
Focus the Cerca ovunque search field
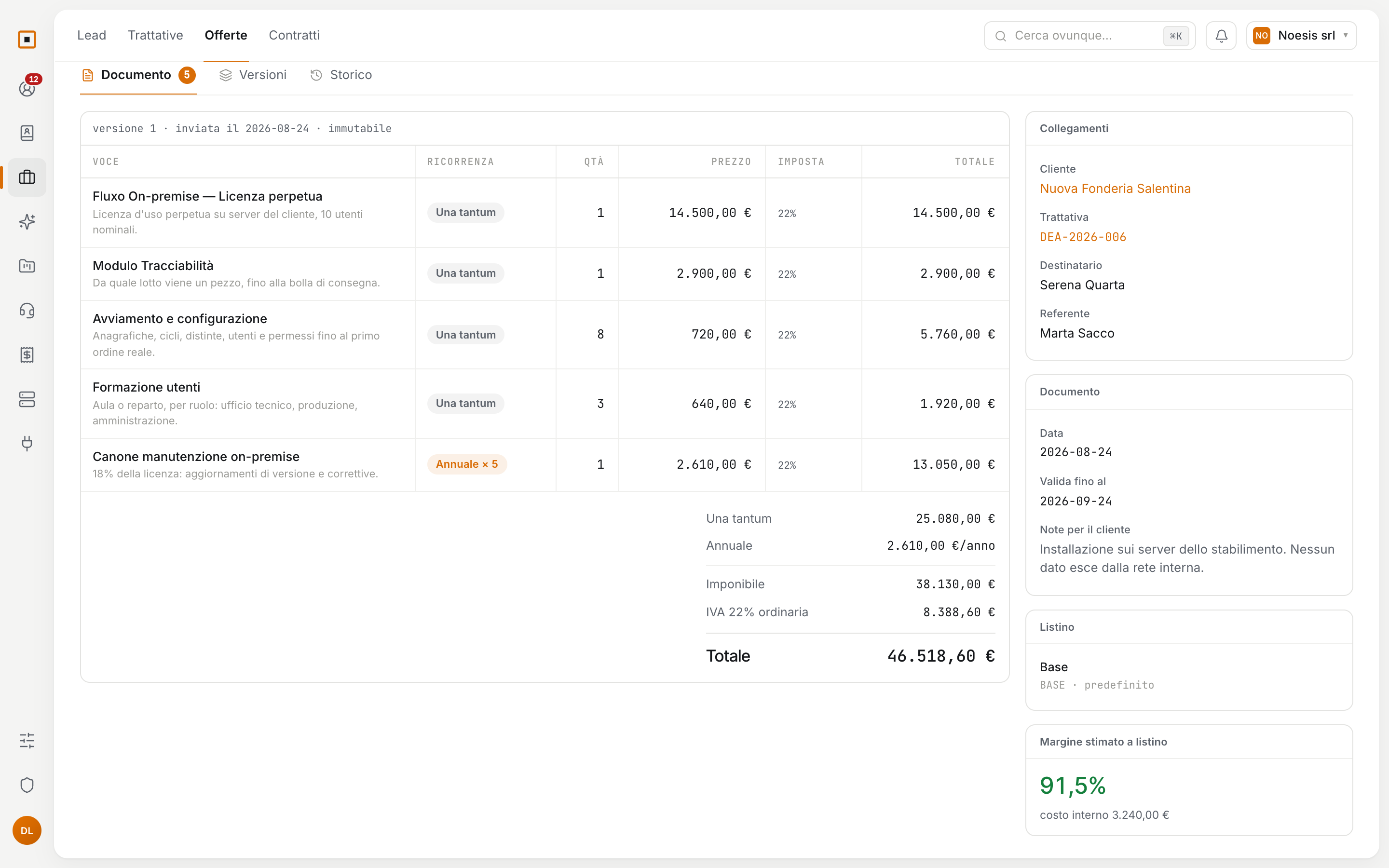[1089, 36]
